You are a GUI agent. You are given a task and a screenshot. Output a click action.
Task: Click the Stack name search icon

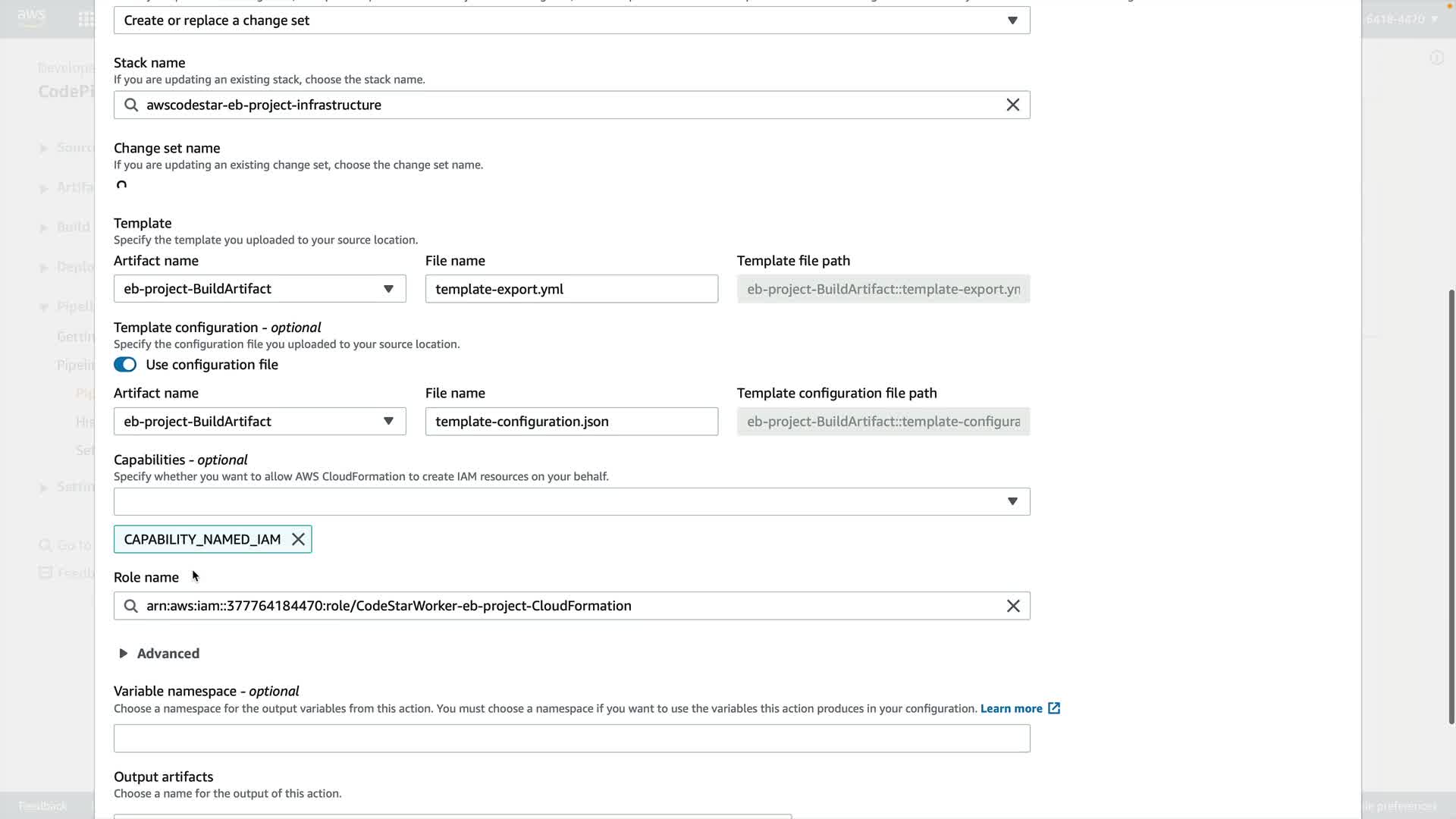pyautogui.click(x=131, y=105)
